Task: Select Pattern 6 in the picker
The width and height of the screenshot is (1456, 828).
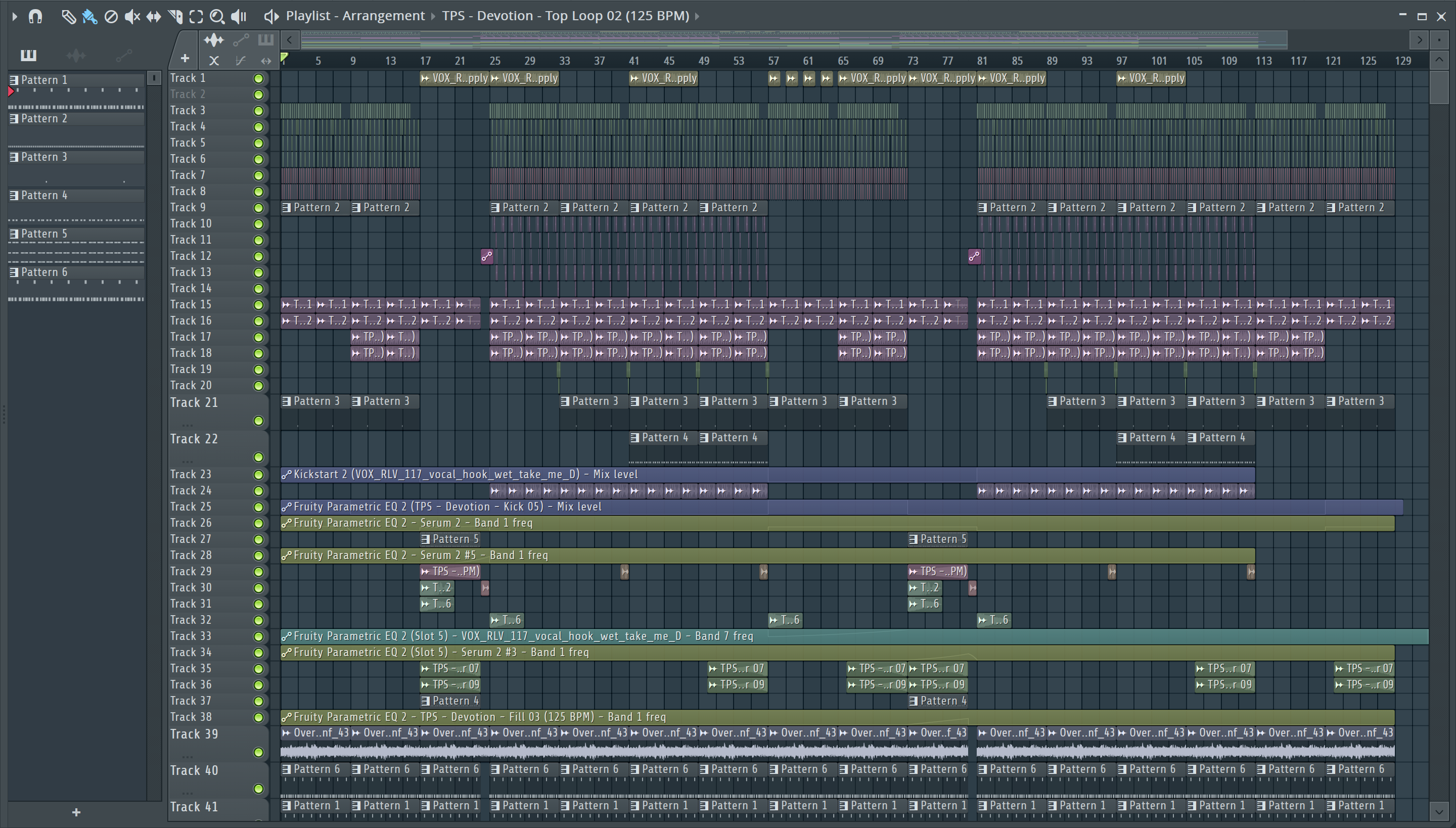Action: [76, 272]
